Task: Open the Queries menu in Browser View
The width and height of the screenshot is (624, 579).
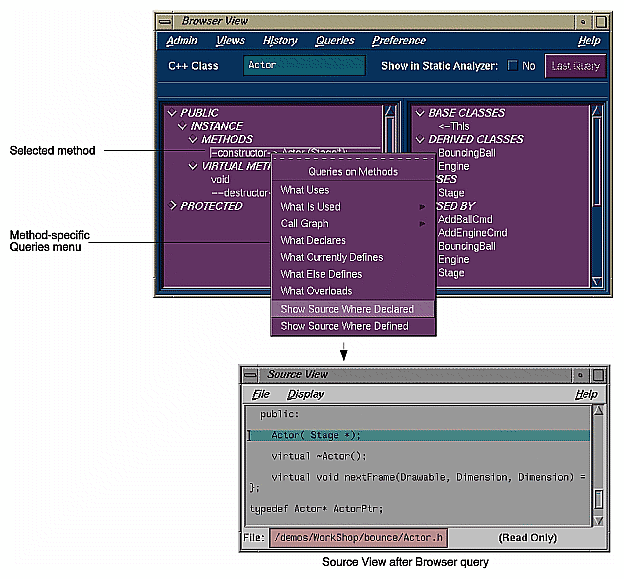Action: [334, 41]
